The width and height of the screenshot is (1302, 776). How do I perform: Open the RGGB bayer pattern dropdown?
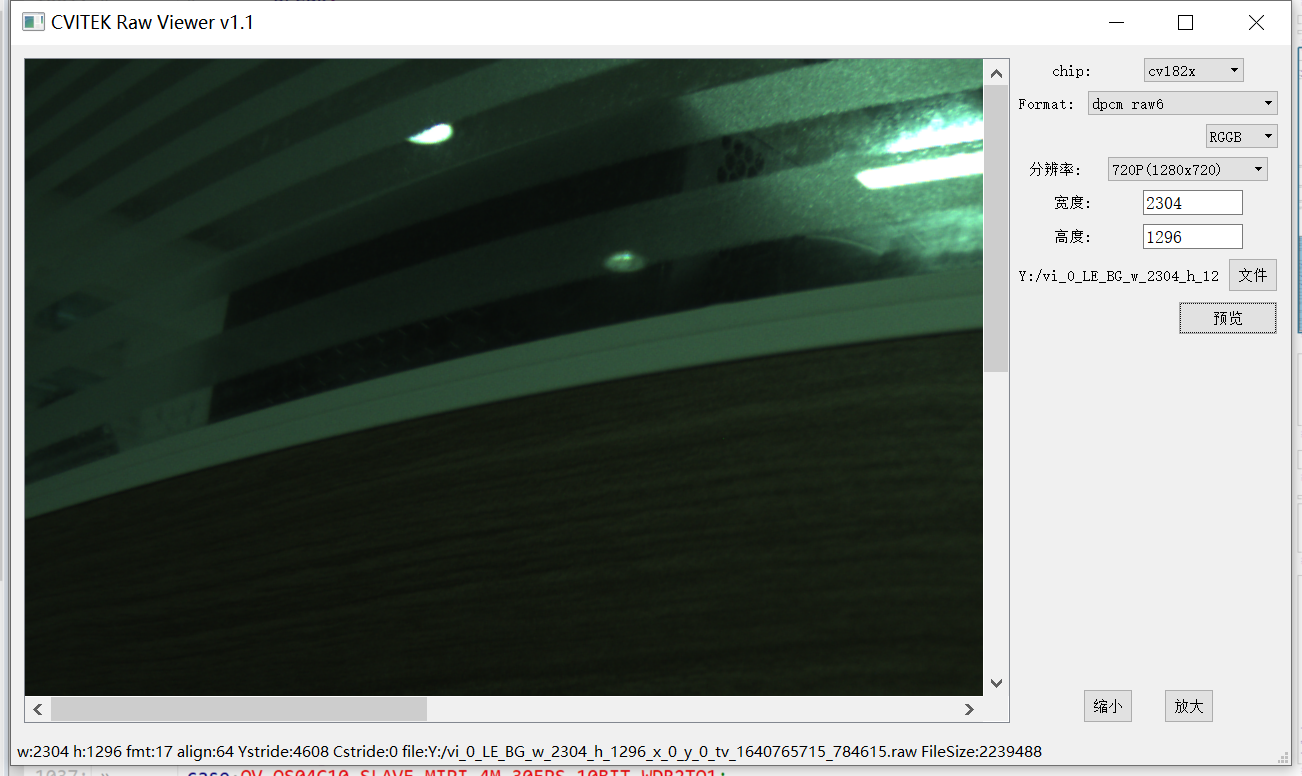pyautogui.click(x=1241, y=135)
